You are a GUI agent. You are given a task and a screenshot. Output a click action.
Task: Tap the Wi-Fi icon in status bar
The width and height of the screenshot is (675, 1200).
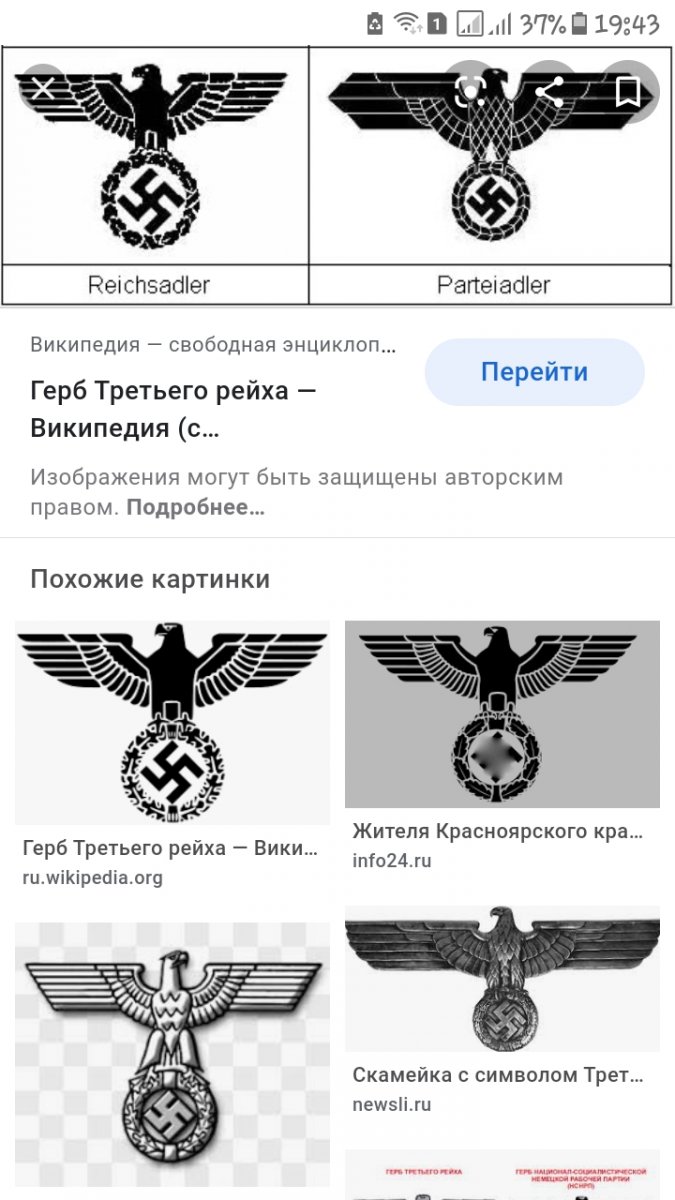[x=406, y=23]
